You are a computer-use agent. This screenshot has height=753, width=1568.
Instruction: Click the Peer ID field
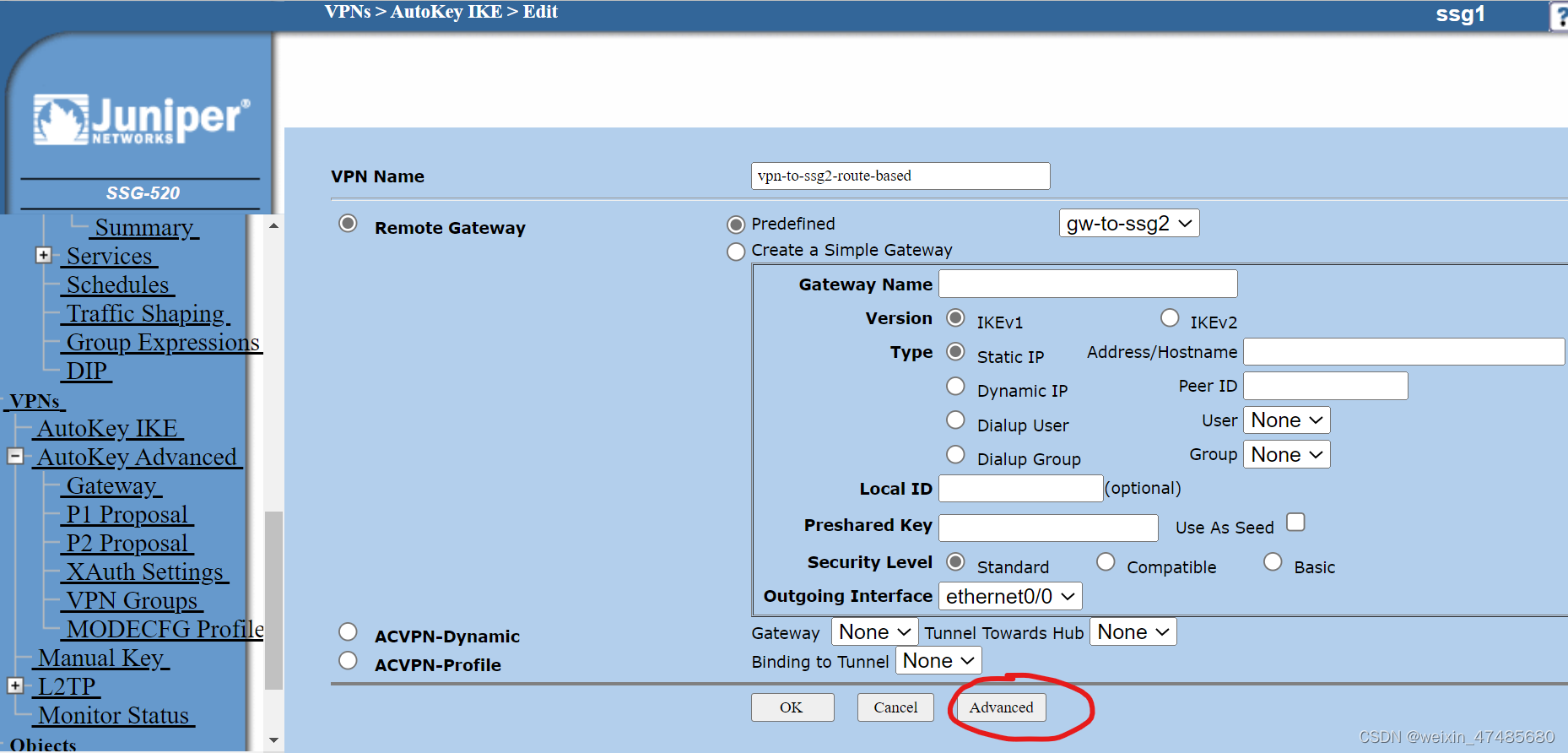1326,386
